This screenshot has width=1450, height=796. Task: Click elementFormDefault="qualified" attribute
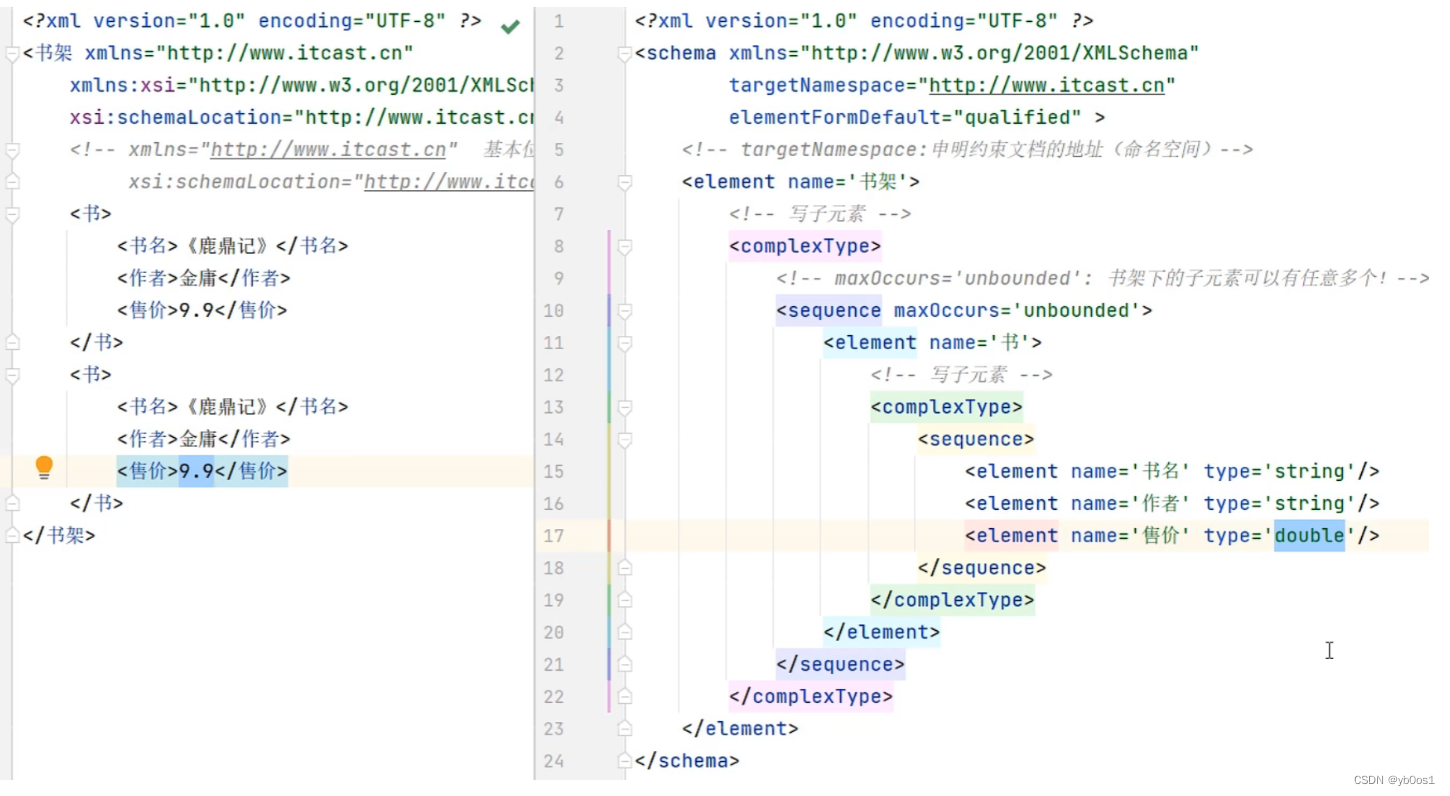pos(906,118)
